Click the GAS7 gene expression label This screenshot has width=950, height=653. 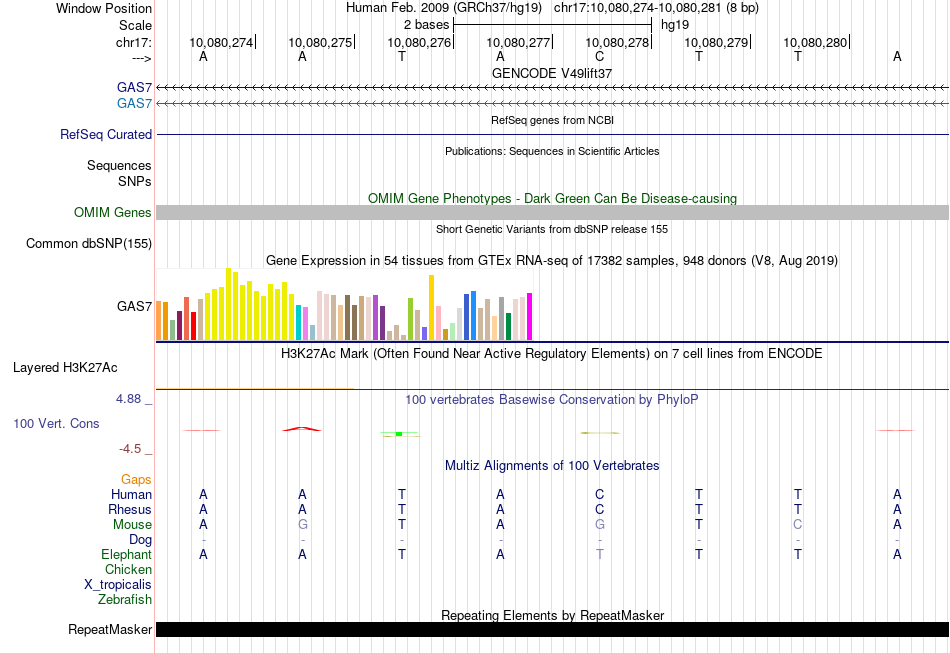[134, 306]
